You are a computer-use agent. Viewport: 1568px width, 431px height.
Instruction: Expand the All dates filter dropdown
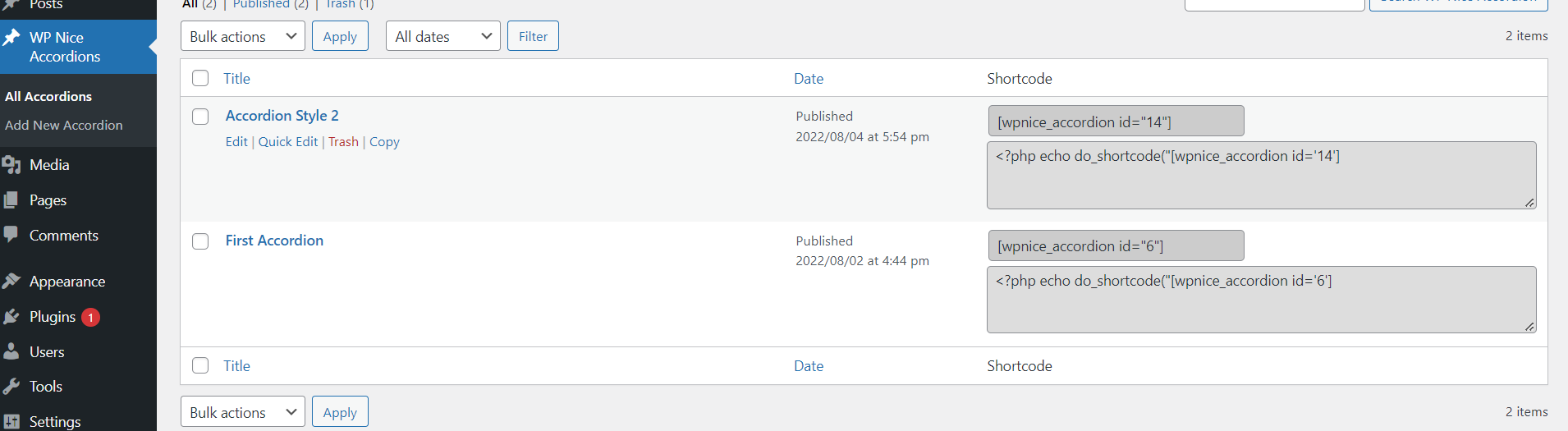pos(443,36)
